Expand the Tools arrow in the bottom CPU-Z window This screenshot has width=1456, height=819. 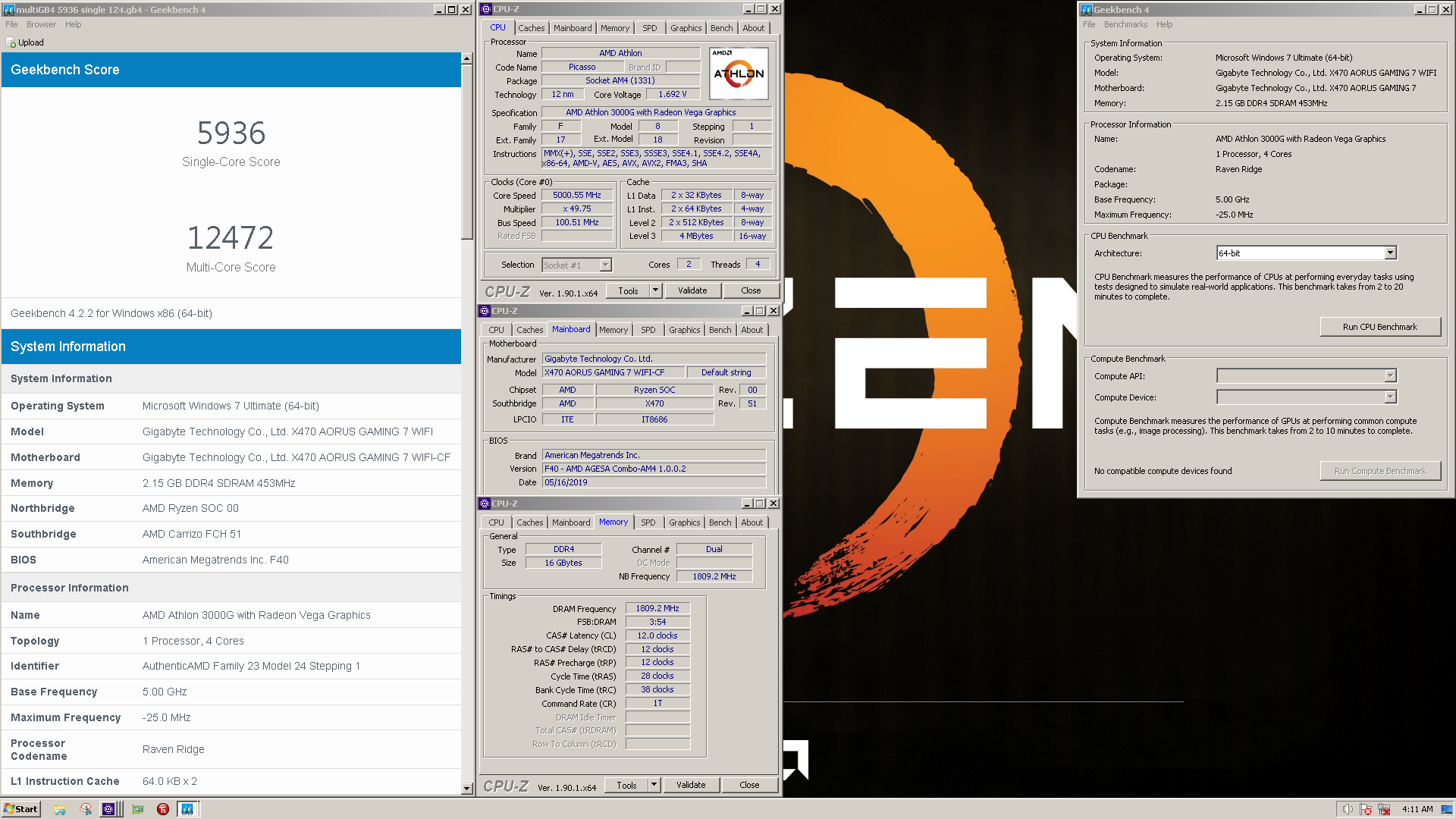[654, 785]
